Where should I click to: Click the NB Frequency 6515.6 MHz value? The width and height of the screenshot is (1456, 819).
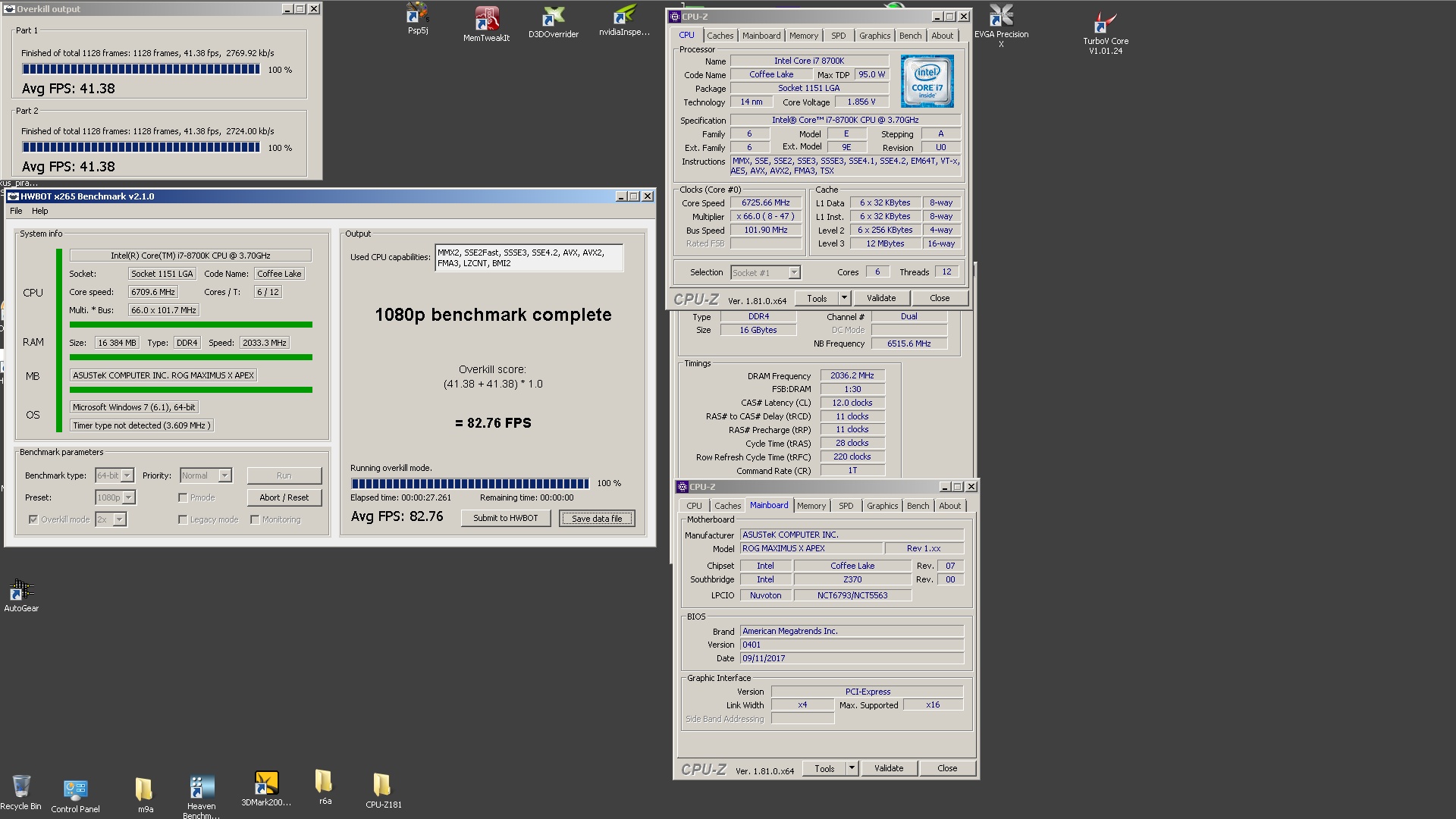click(909, 344)
